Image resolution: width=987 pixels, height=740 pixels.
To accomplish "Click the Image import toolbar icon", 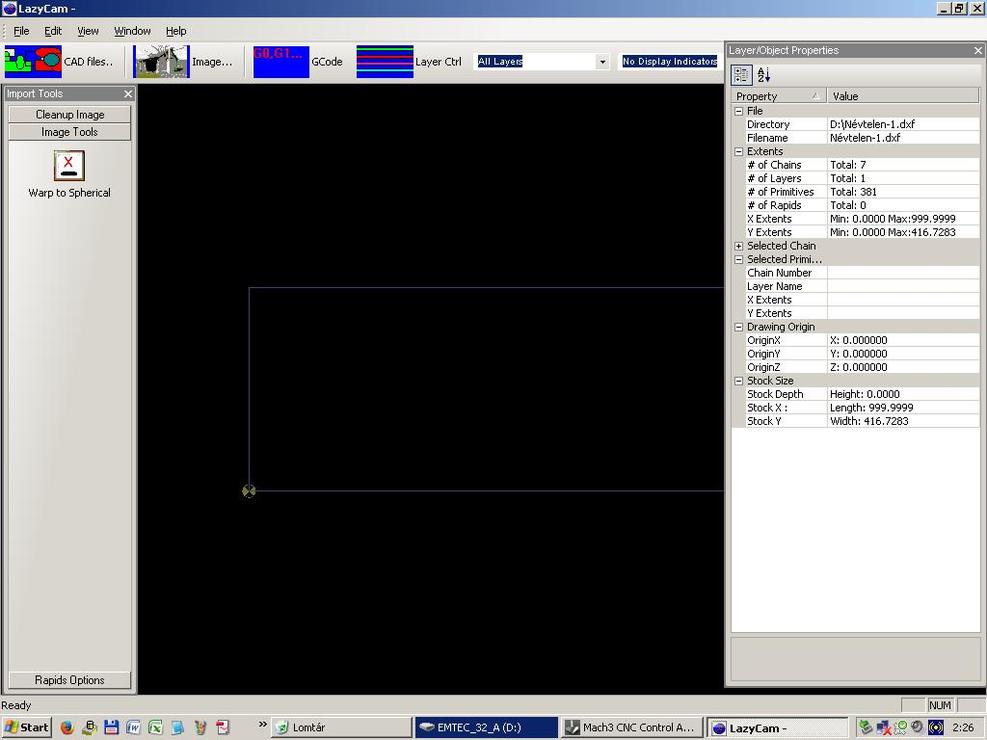I will pos(161,61).
